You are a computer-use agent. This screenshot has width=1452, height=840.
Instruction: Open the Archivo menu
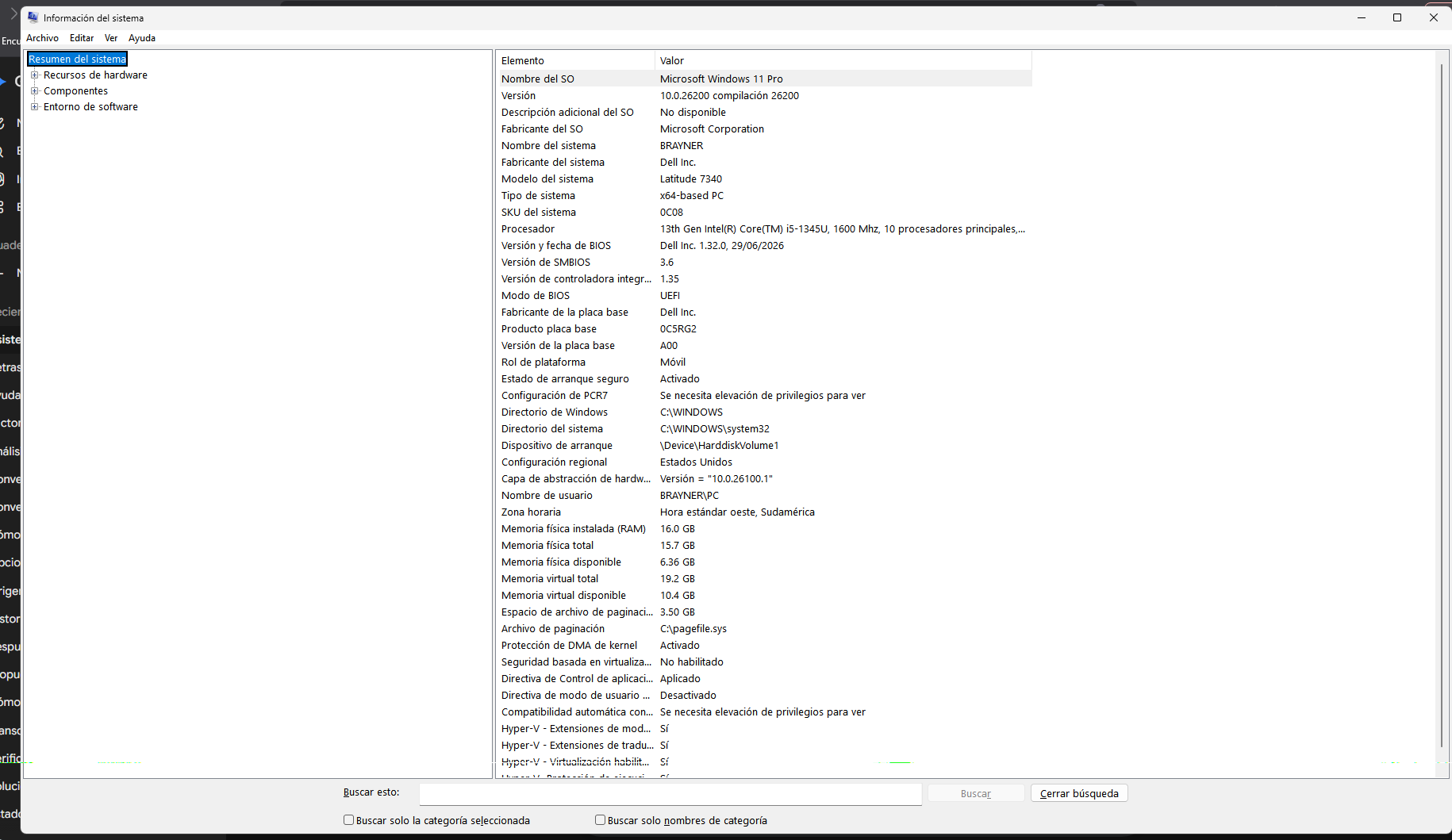(42, 38)
